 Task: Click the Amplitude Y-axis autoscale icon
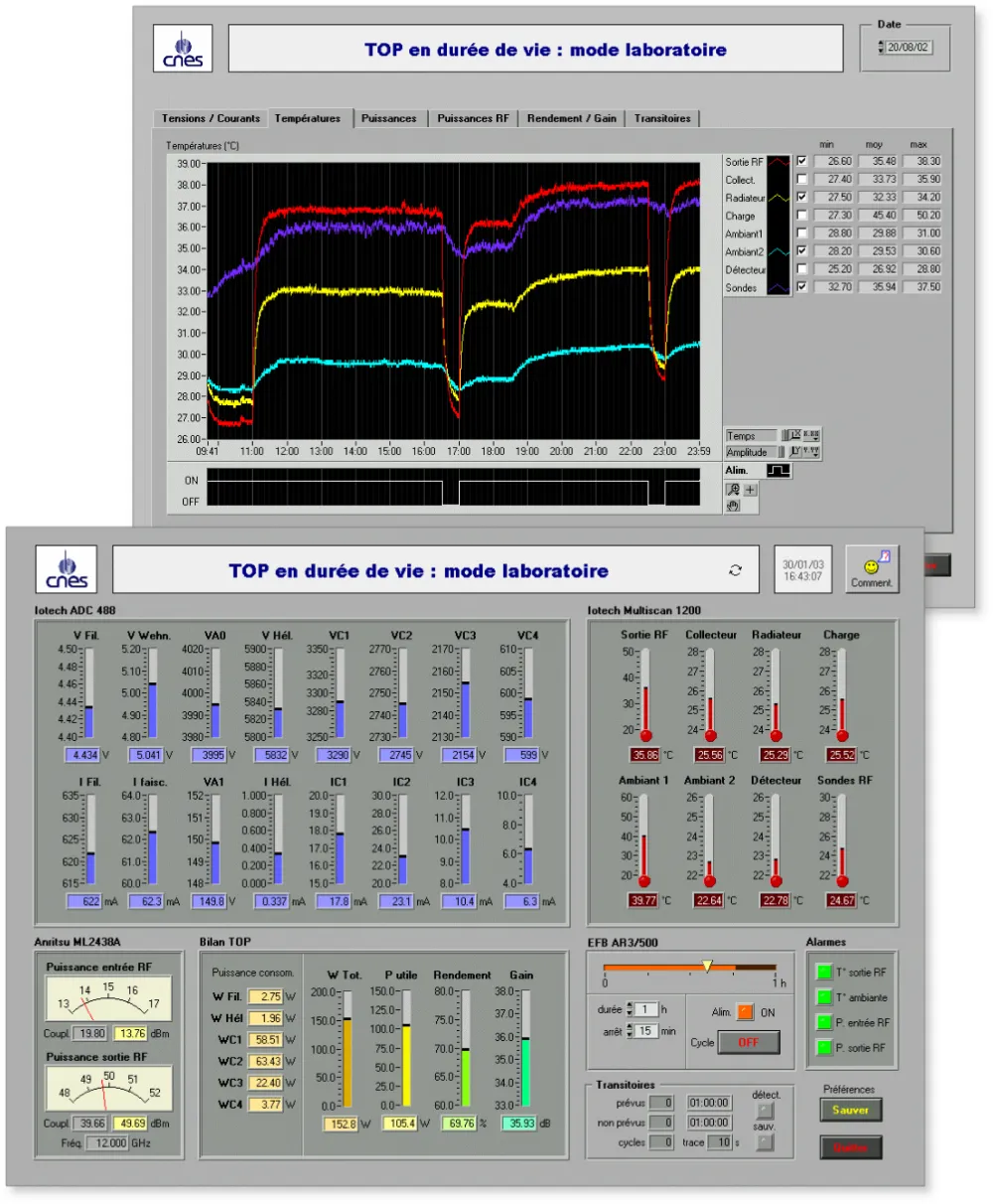[x=795, y=451]
